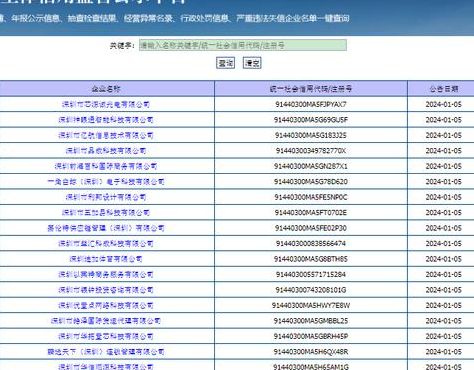Open company link in row 91440300349782770X
The image size is (474, 370).
[106, 151]
